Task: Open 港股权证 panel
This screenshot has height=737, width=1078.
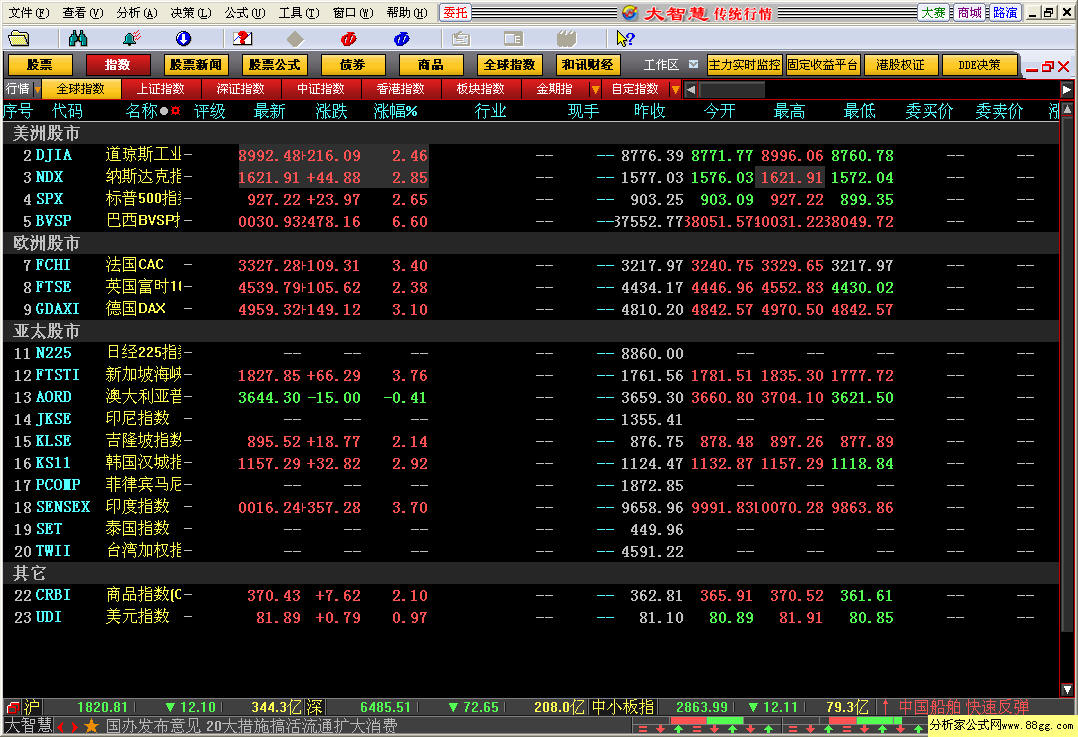Action: (x=901, y=65)
